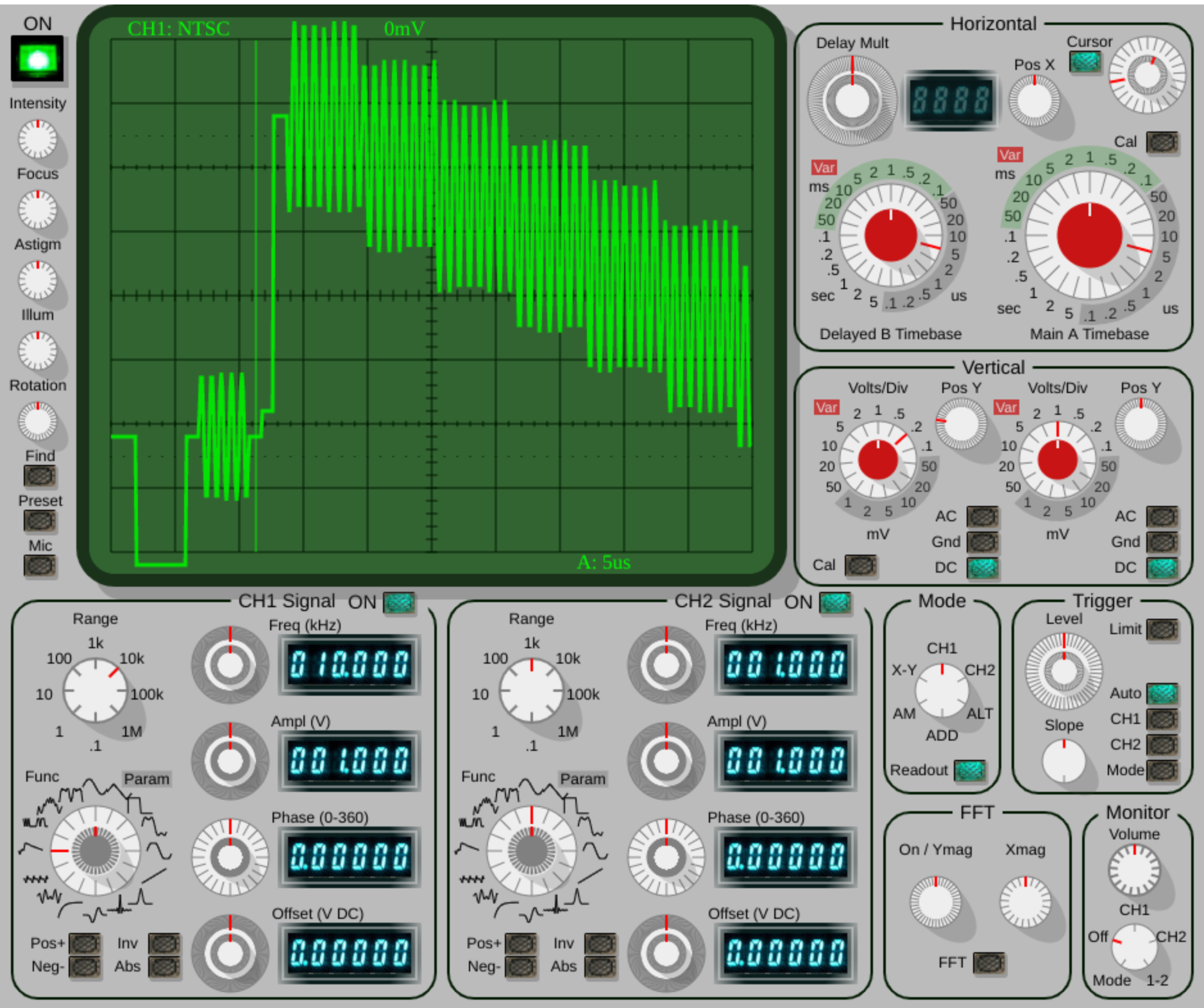Toggle CH2 Signal ON button
Viewport: 1204px width, 1008px height.
(835, 603)
